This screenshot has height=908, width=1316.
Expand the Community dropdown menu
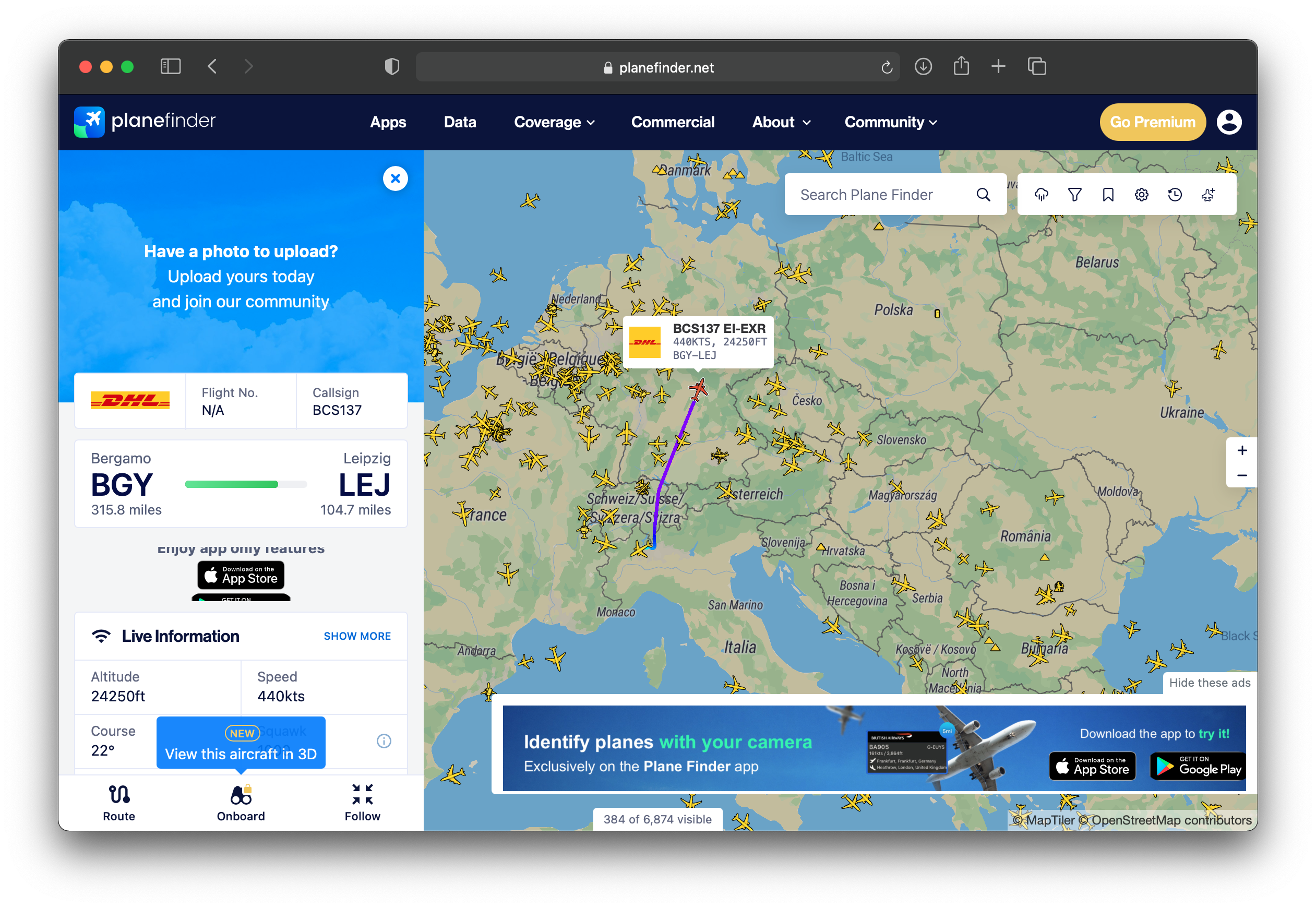890,122
